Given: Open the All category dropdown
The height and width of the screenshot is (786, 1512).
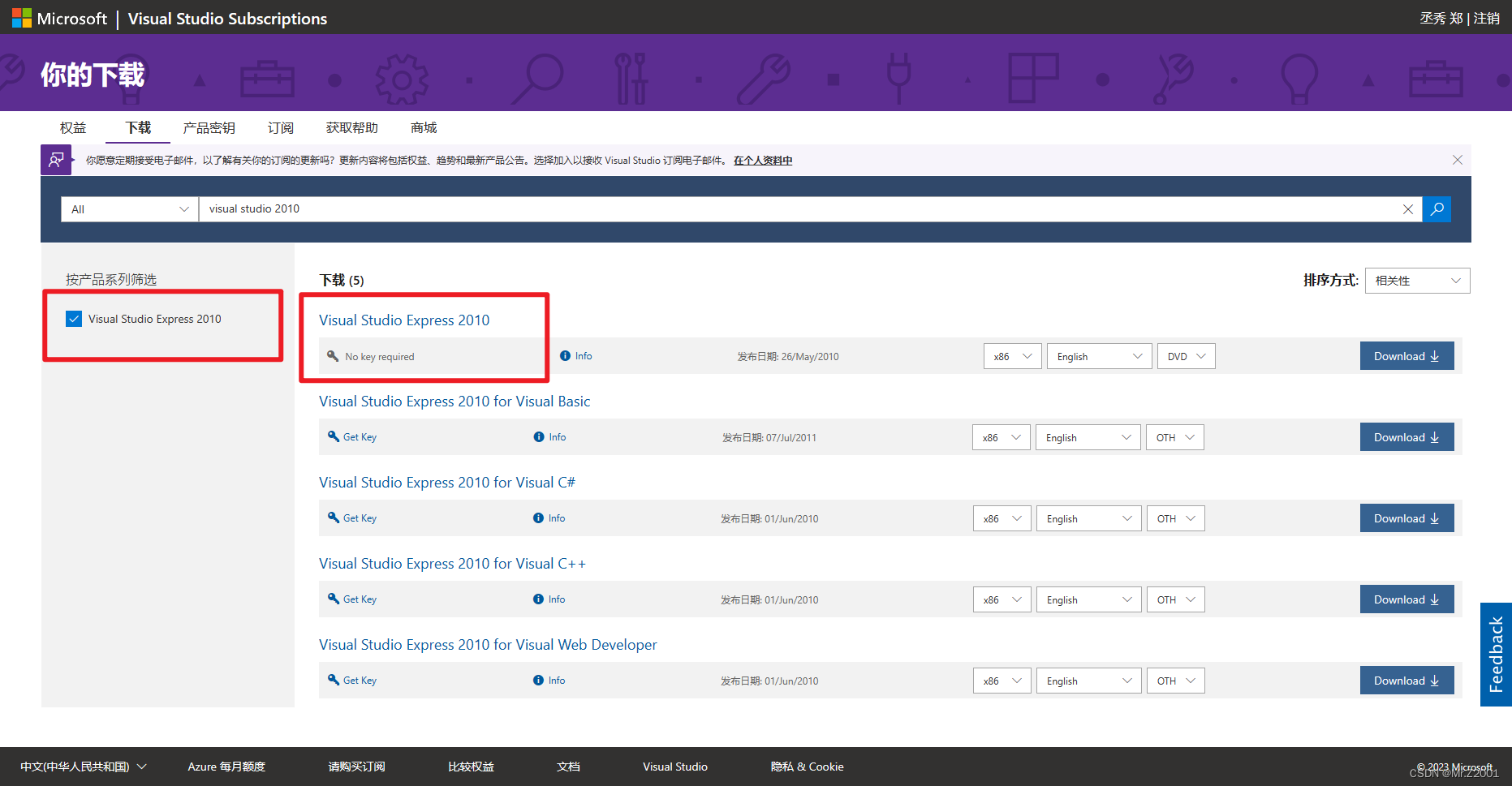Looking at the screenshot, I should tap(130, 209).
